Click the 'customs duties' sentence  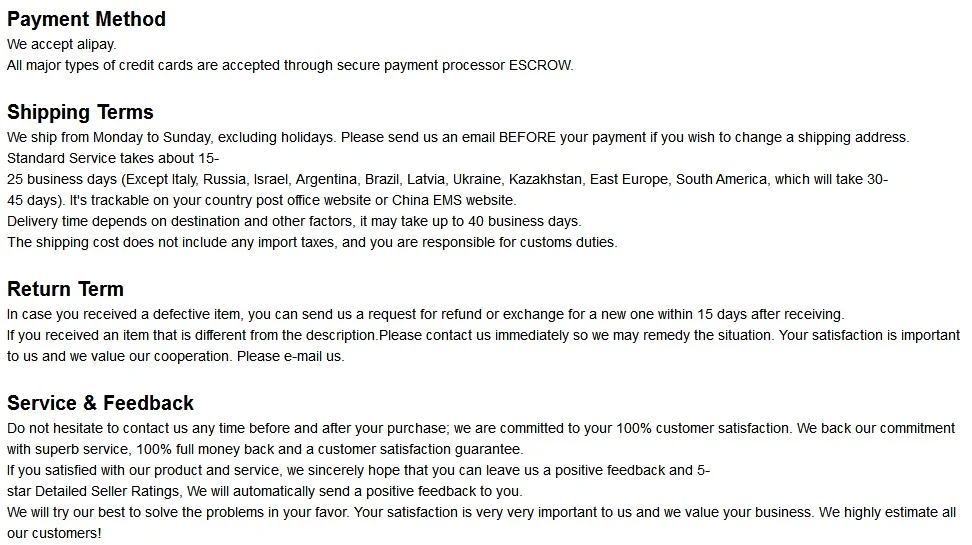point(312,242)
